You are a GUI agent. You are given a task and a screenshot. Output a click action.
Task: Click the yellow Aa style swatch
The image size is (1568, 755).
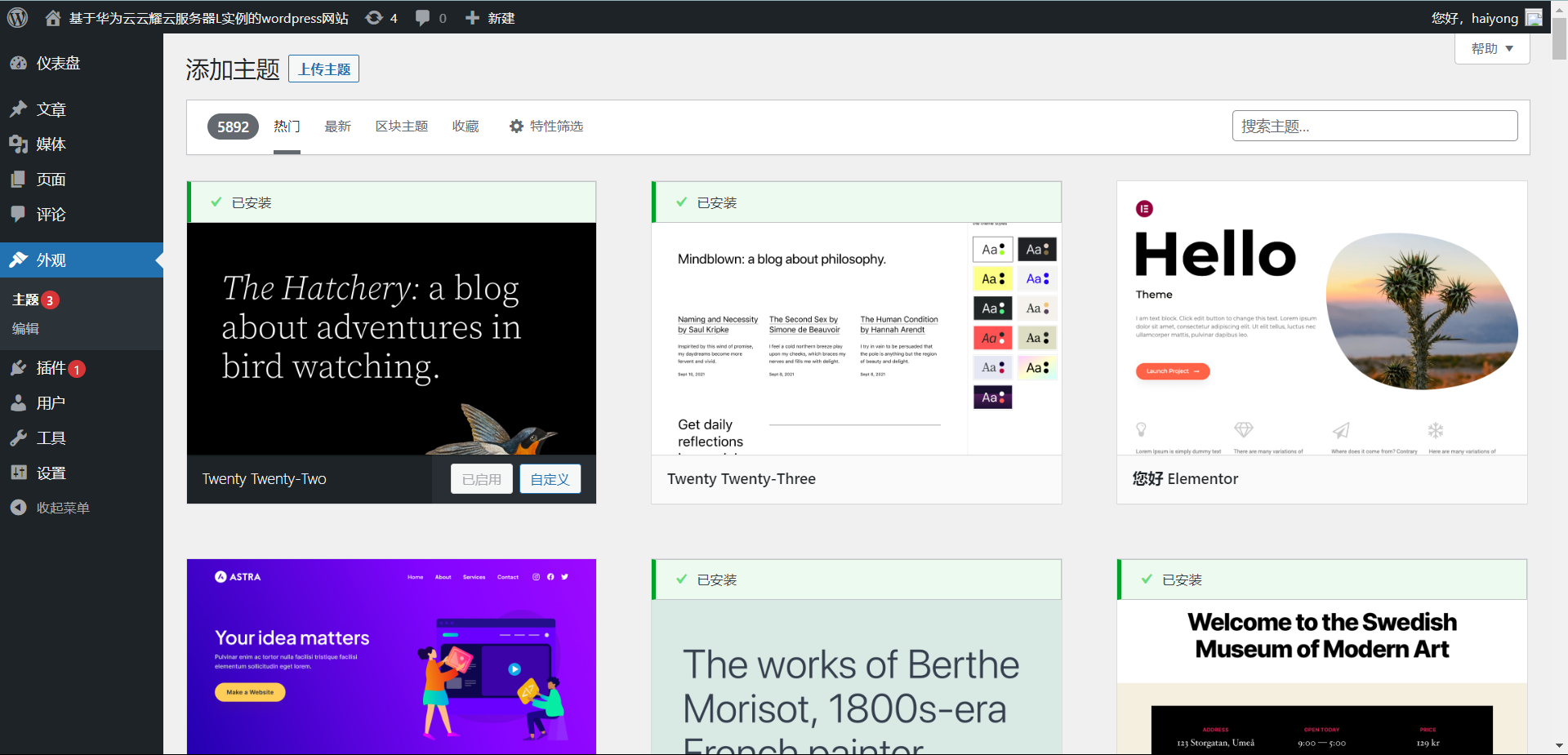click(x=993, y=278)
